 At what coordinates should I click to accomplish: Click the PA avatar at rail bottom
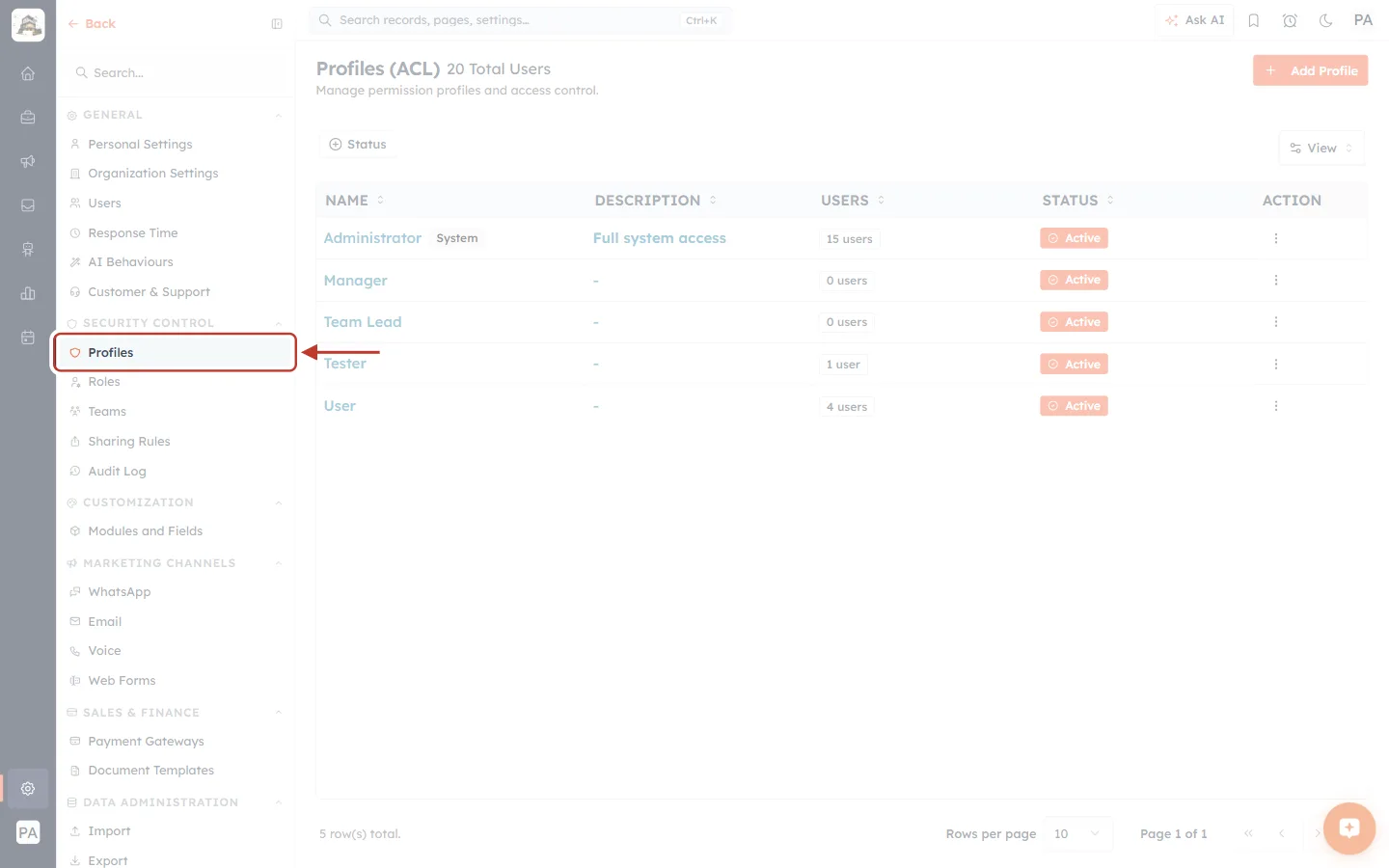(x=28, y=833)
